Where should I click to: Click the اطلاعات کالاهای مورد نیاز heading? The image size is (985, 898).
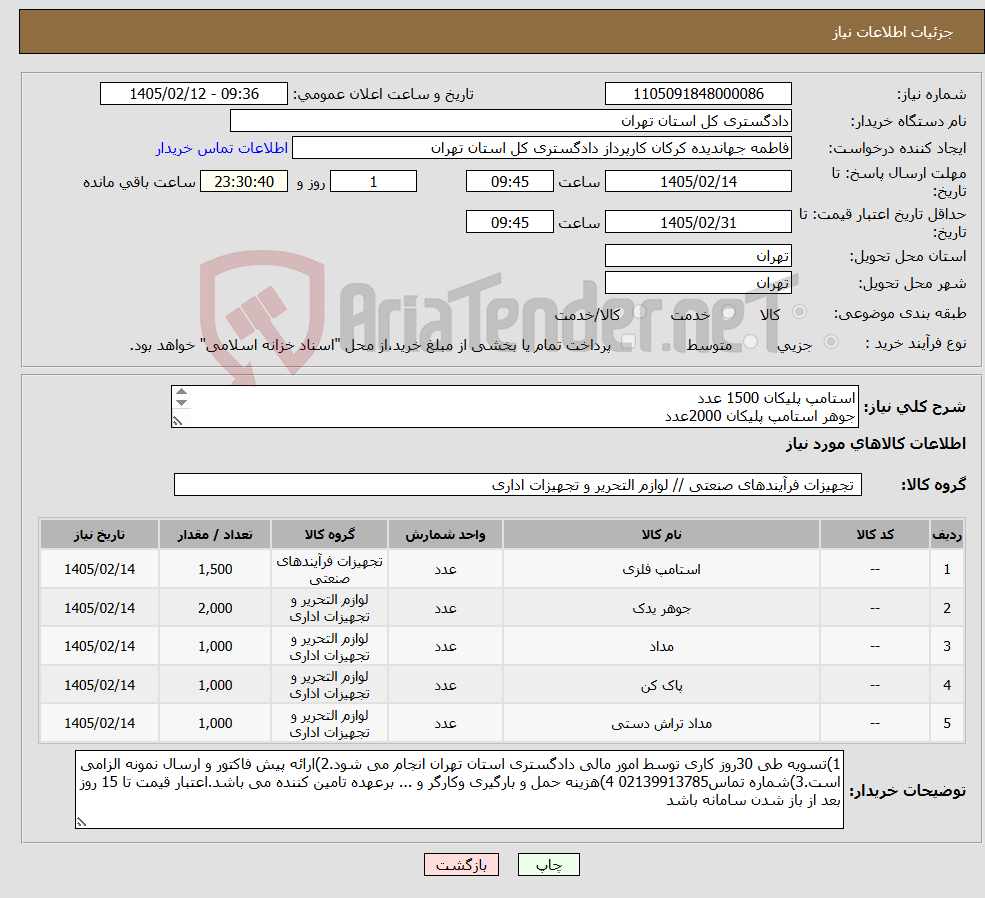pos(875,444)
